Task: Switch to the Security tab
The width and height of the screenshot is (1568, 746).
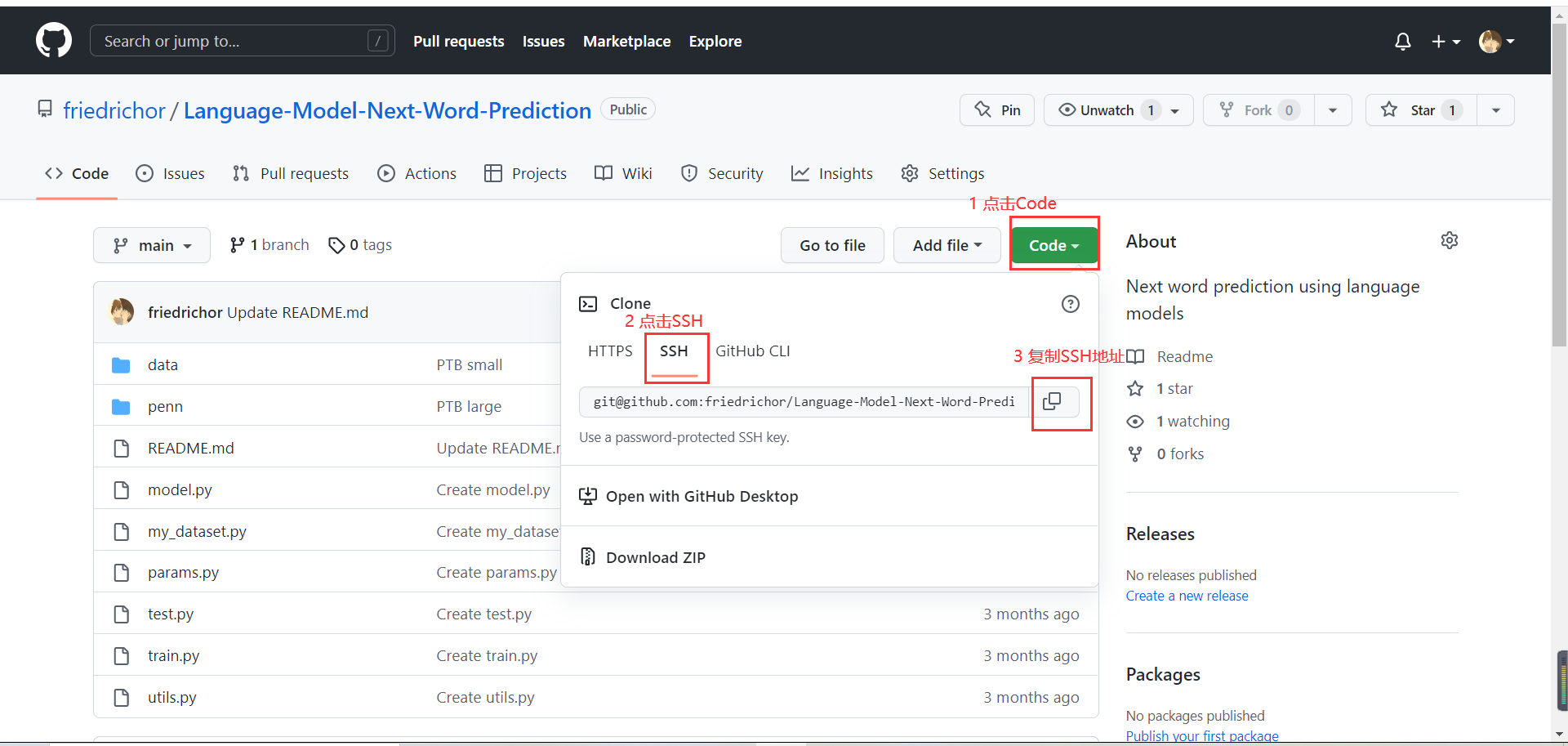Action: 722,173
